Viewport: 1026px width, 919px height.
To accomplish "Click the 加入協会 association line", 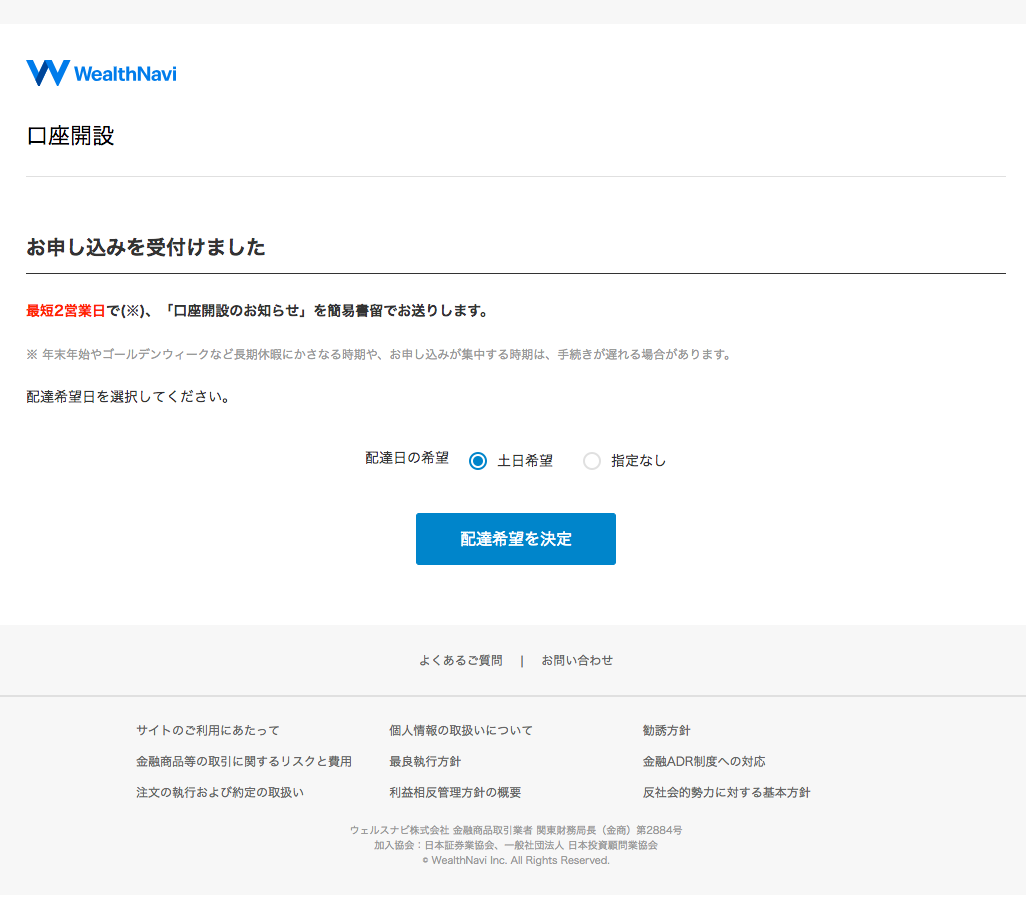I will tap(516, 845).
